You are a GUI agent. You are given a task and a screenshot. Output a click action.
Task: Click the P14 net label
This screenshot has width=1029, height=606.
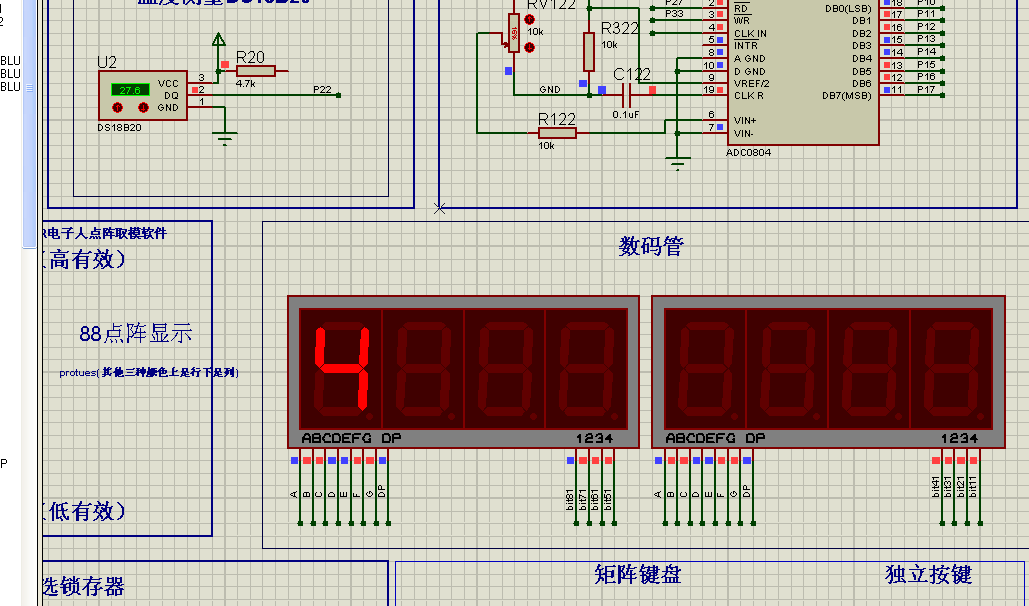926,51
